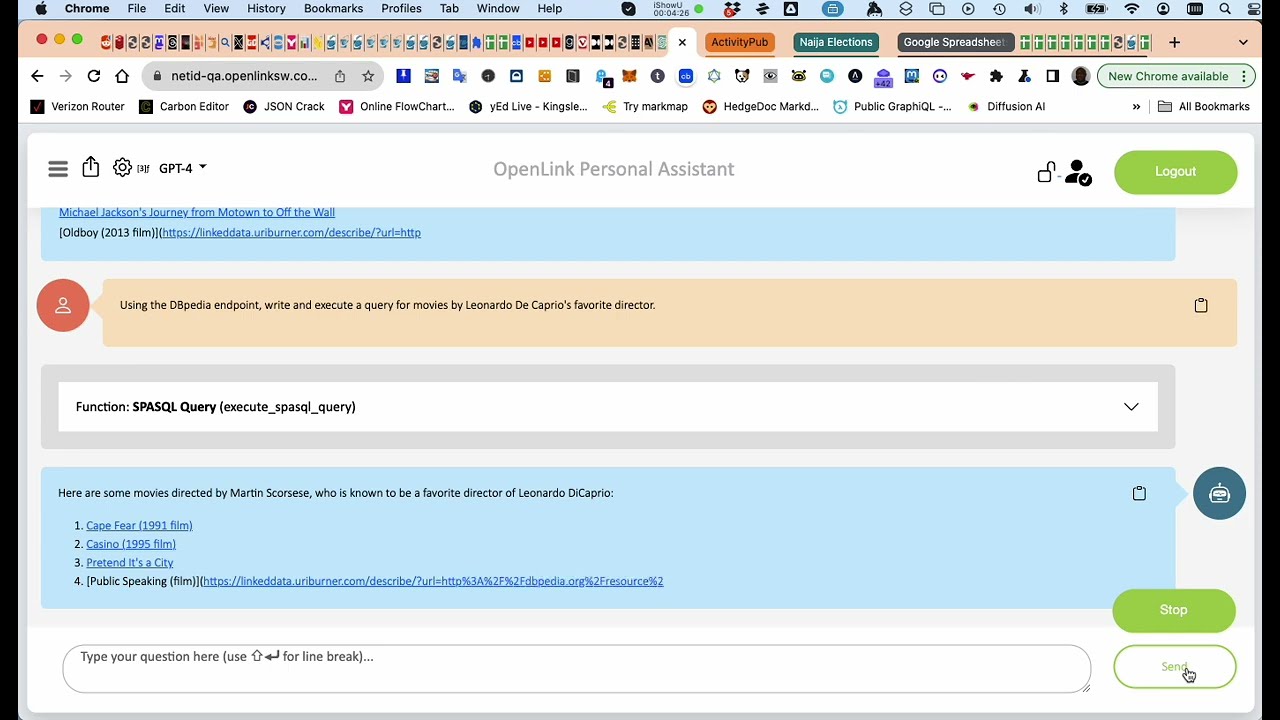
Task: Click the share/export chat icon
Action: coord(91,167)
